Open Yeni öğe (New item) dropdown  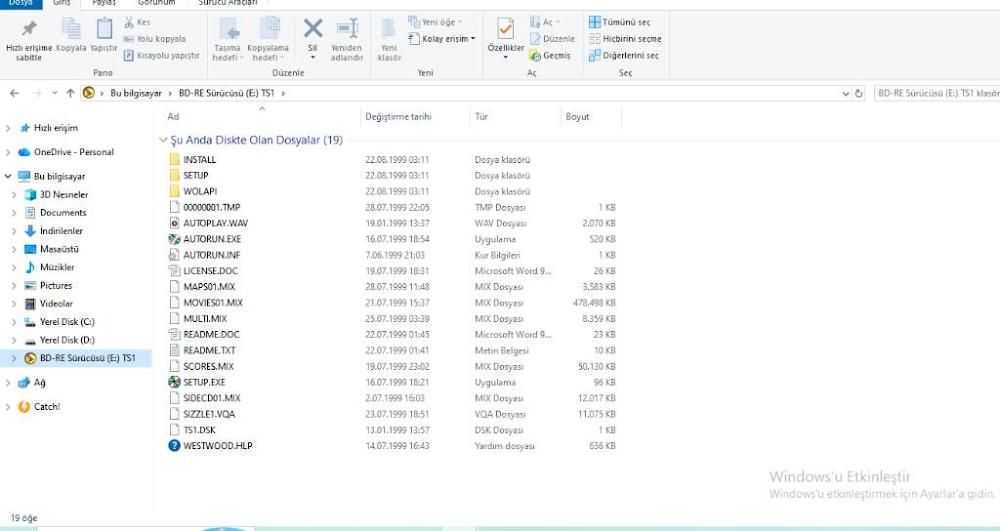click(x=436, y=22)
